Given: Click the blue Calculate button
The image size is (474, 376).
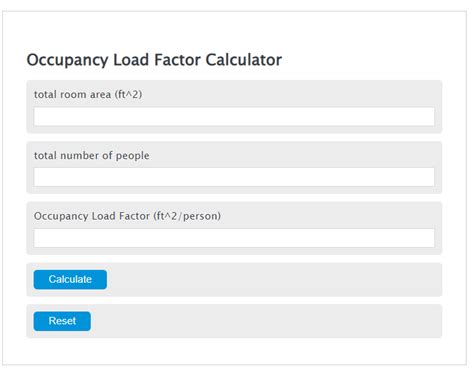Looking at the screenshot, I should click(x=70, y=279).
